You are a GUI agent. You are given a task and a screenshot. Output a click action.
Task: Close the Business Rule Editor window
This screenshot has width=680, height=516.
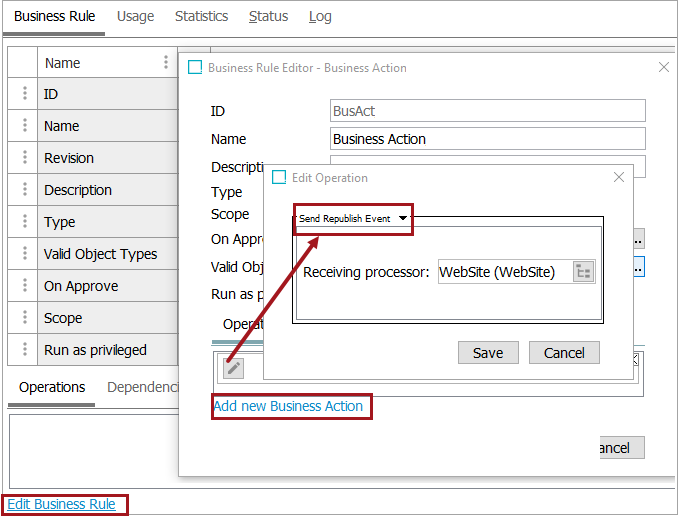point(663,67)
